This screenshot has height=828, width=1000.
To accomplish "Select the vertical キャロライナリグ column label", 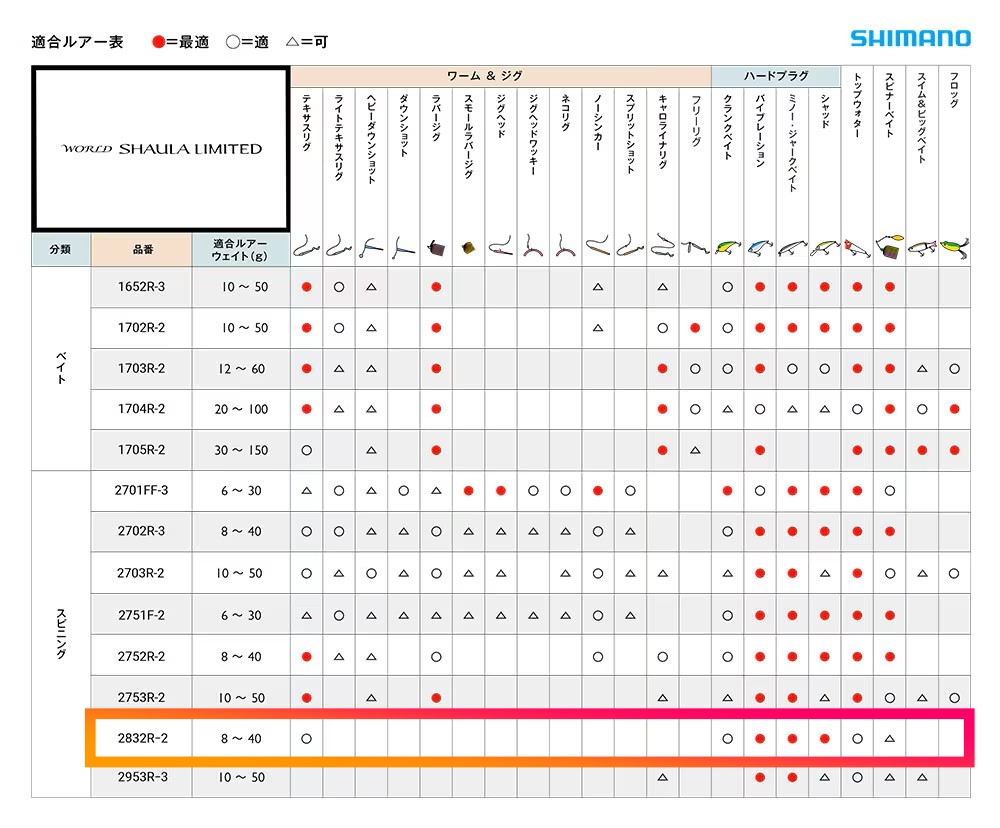I will click(663, 131).
